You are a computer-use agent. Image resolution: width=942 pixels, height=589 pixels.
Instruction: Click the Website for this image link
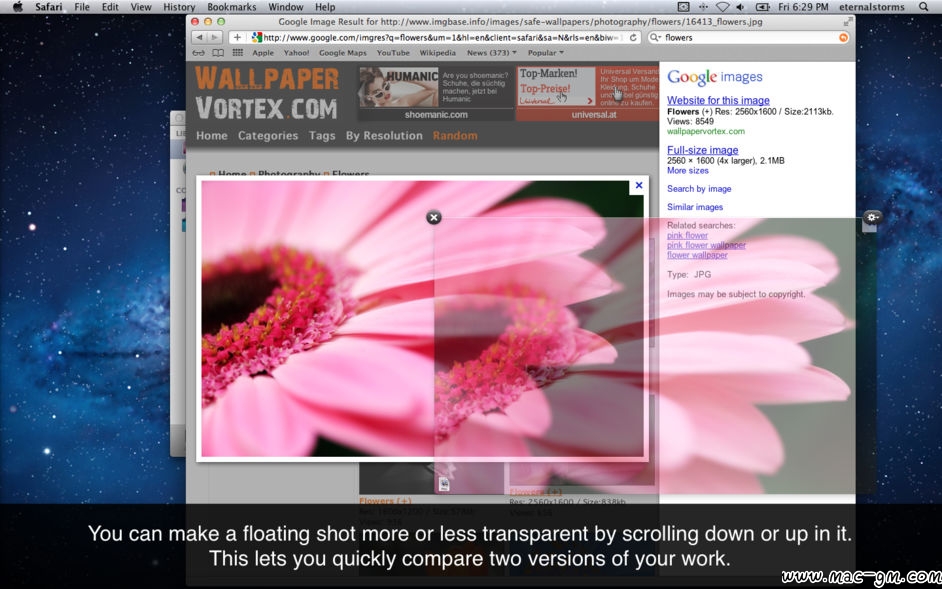click(x=718, y=100)
